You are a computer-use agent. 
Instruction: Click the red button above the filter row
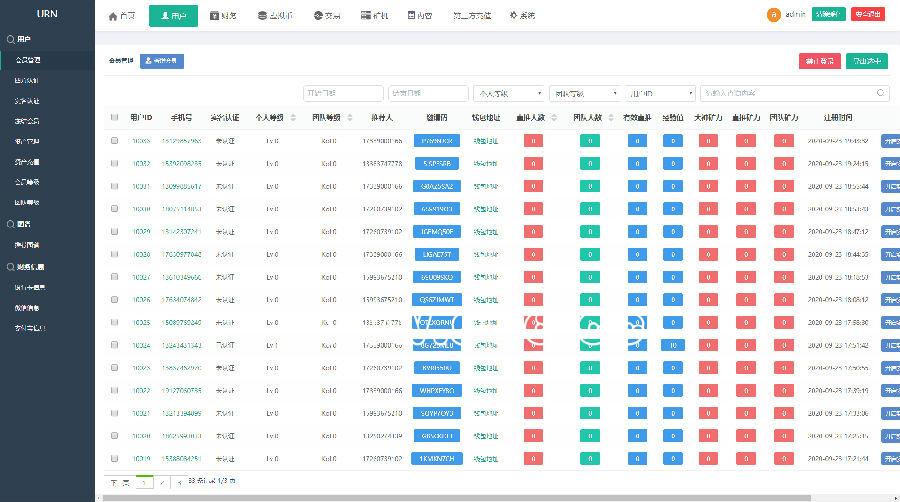tap(820, 61)
